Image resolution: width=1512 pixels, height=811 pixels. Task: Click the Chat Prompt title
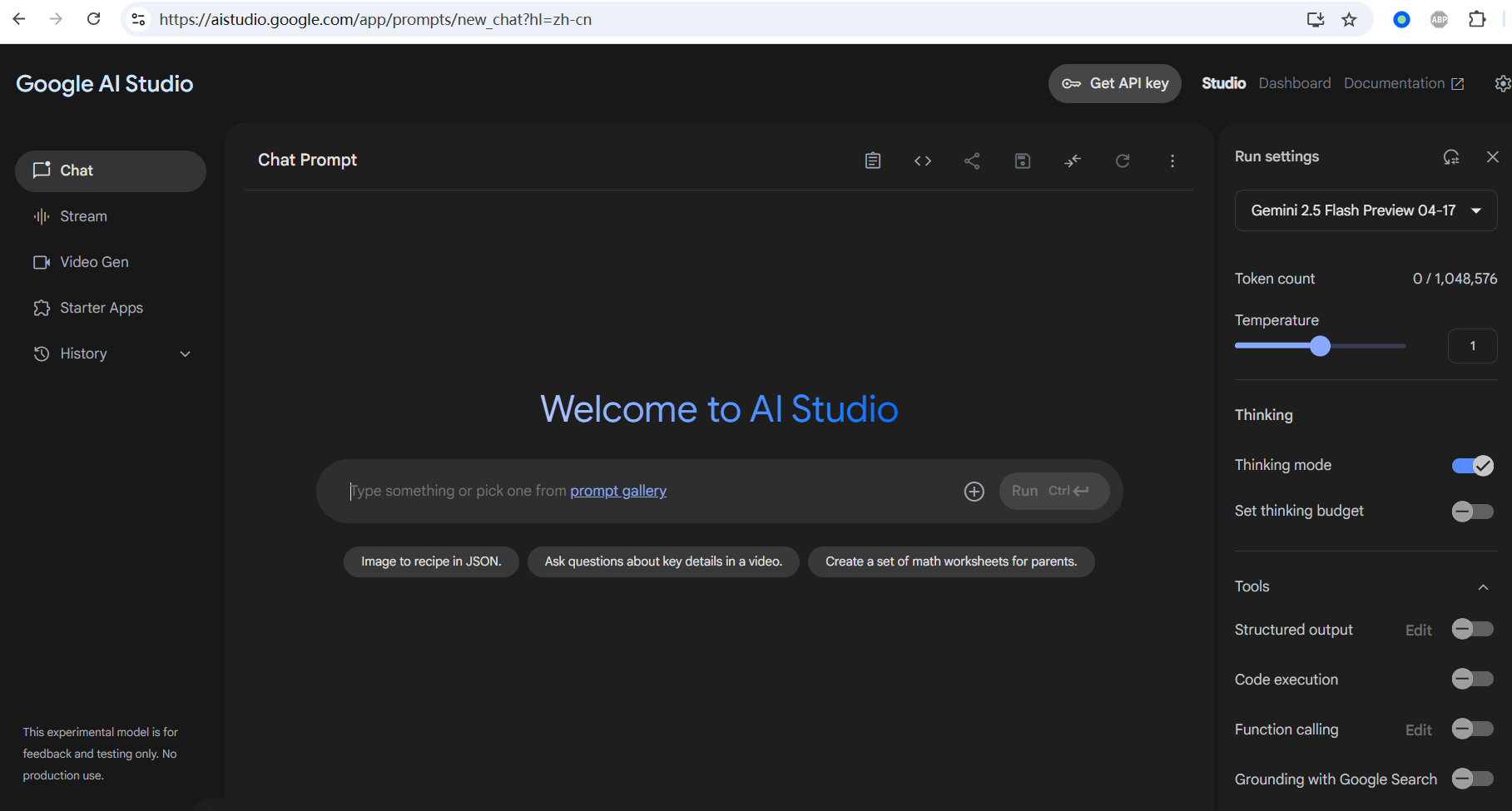coord(307,160)
